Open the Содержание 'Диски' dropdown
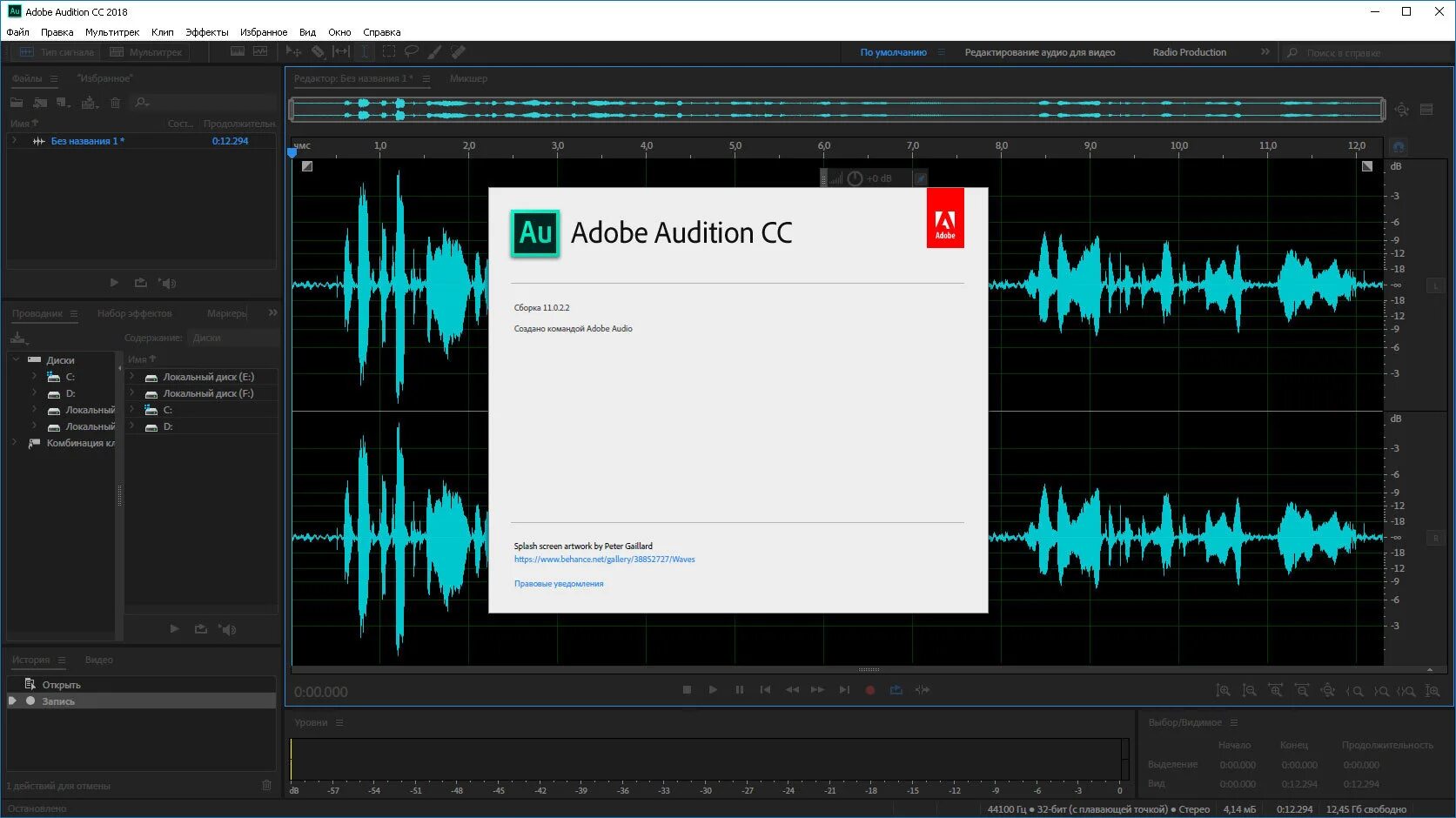Viewport: 1456px width, 818px height. pyautogui.click(x=233, y=338)
